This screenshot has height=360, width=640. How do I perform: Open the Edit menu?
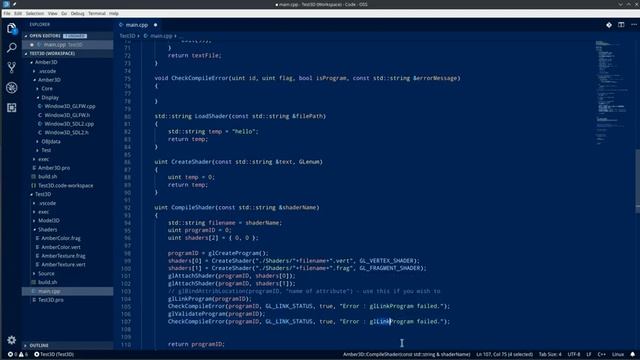[18, 13]
